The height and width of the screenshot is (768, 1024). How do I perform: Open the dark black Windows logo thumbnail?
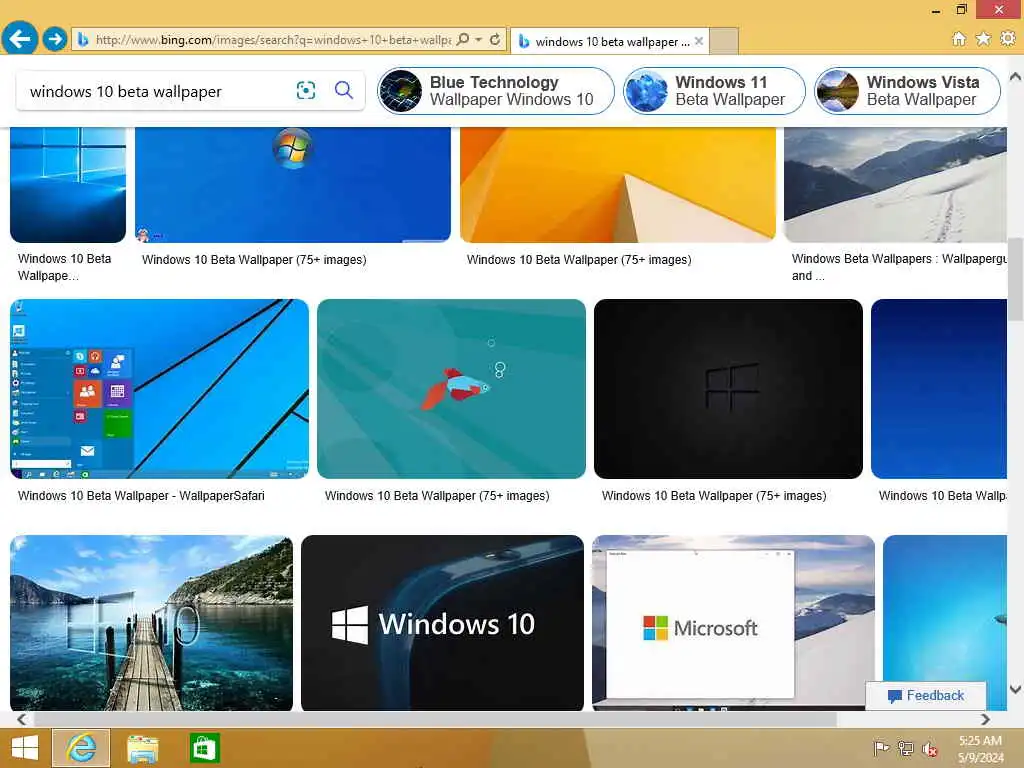[x=728, y=389]
